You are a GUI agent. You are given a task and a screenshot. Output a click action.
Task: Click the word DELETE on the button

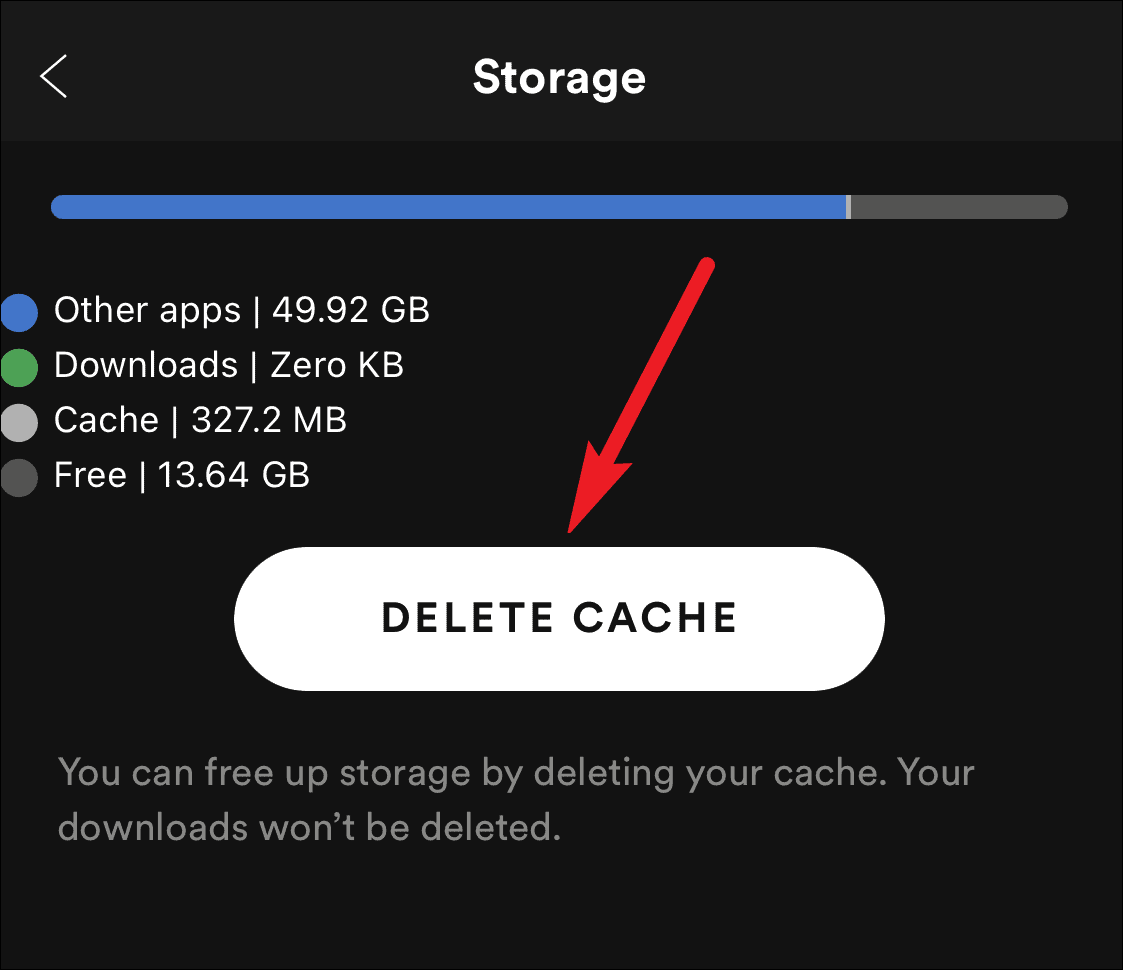(x=468, y=618)
